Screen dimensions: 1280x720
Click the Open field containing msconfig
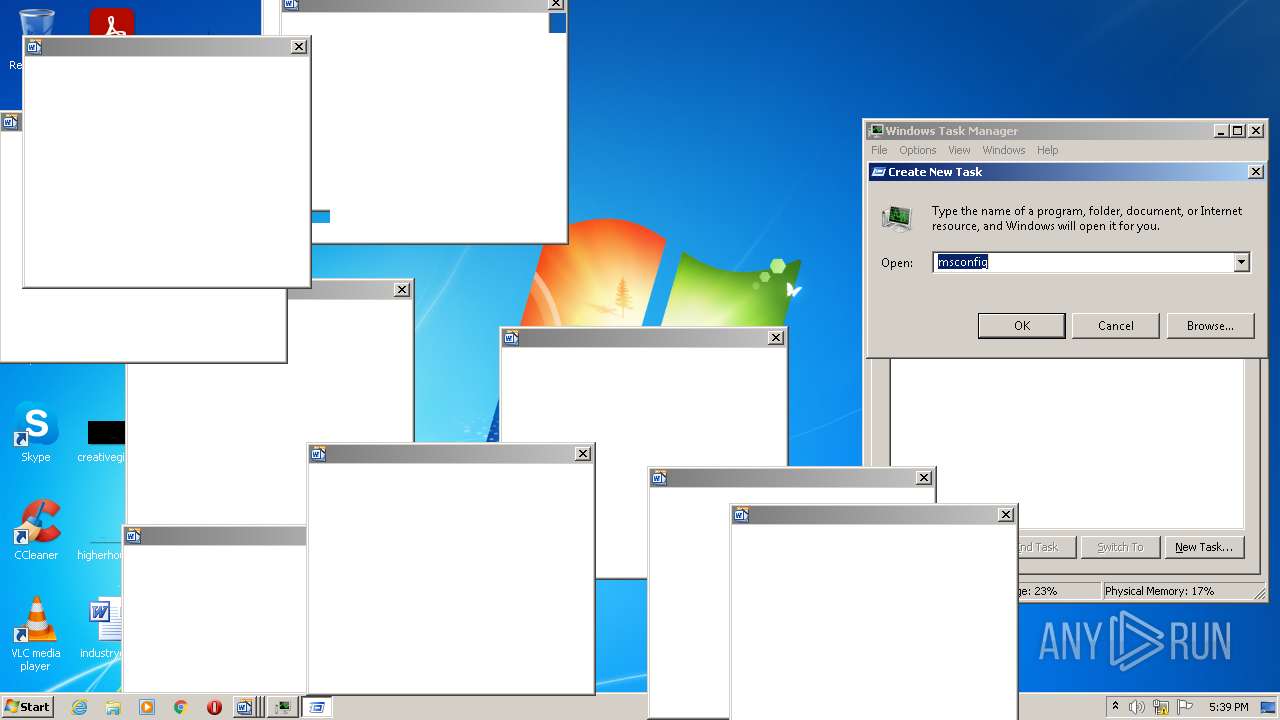pos(1083,262)
